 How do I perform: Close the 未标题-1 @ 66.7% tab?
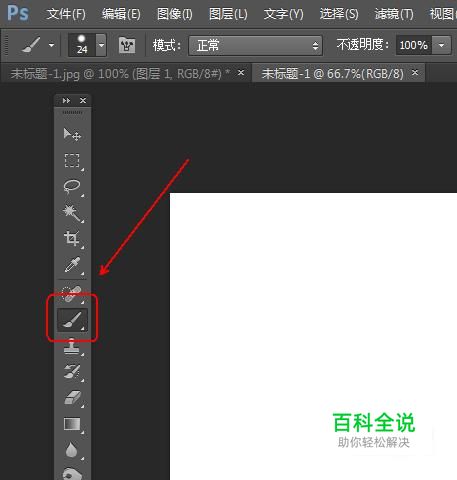click(415, 72)
